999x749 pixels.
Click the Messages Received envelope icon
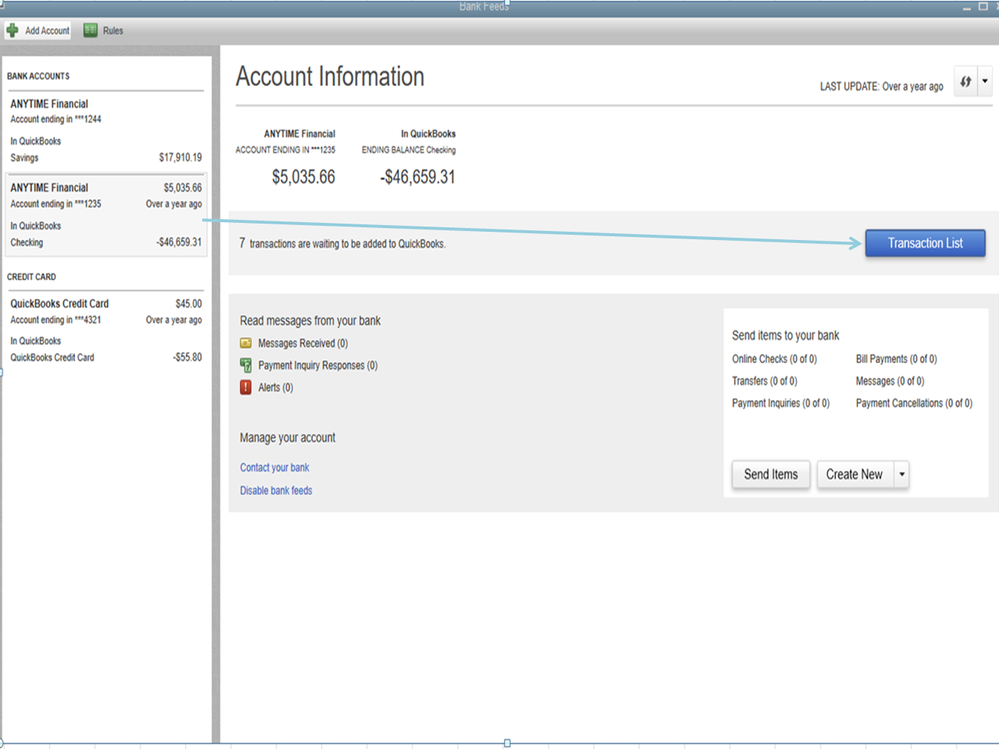point(245,343)
